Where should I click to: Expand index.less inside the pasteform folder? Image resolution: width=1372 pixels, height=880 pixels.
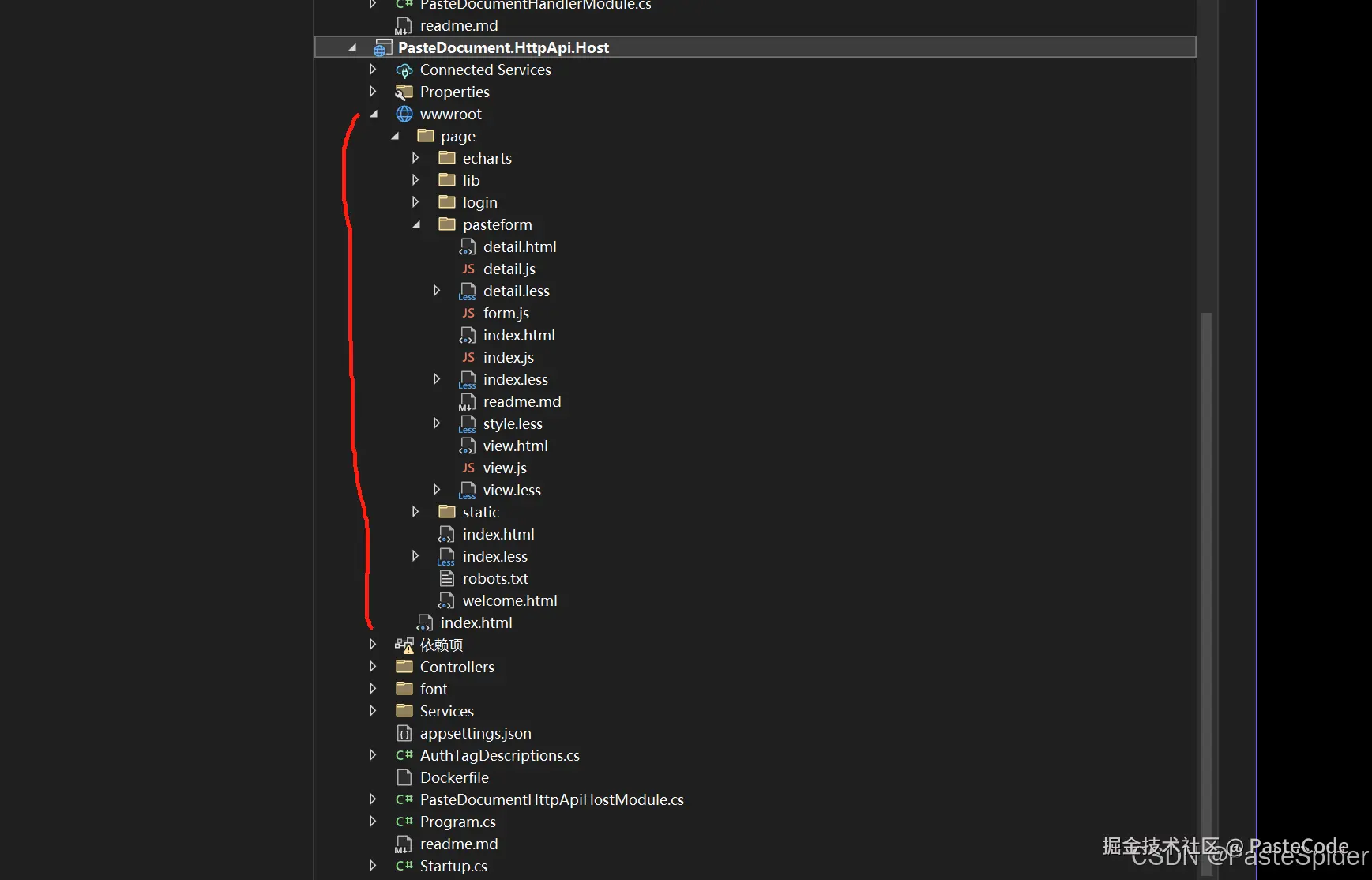[437, 379]
